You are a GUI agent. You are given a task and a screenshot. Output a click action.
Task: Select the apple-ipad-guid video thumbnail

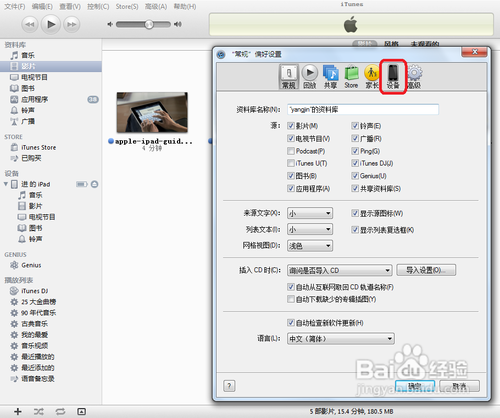tap(152, 112)
